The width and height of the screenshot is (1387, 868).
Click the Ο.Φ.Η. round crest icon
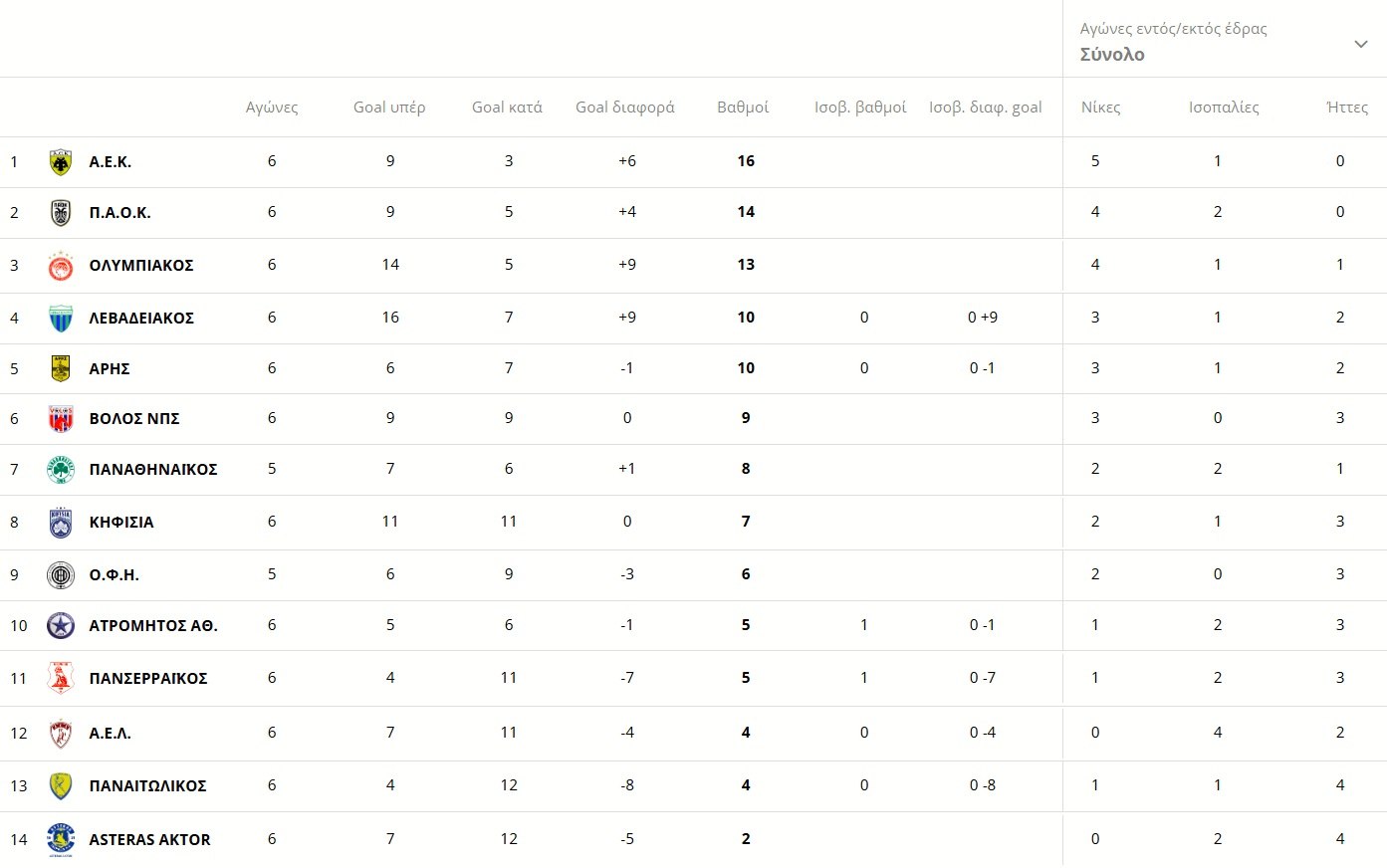coord(61,575)
